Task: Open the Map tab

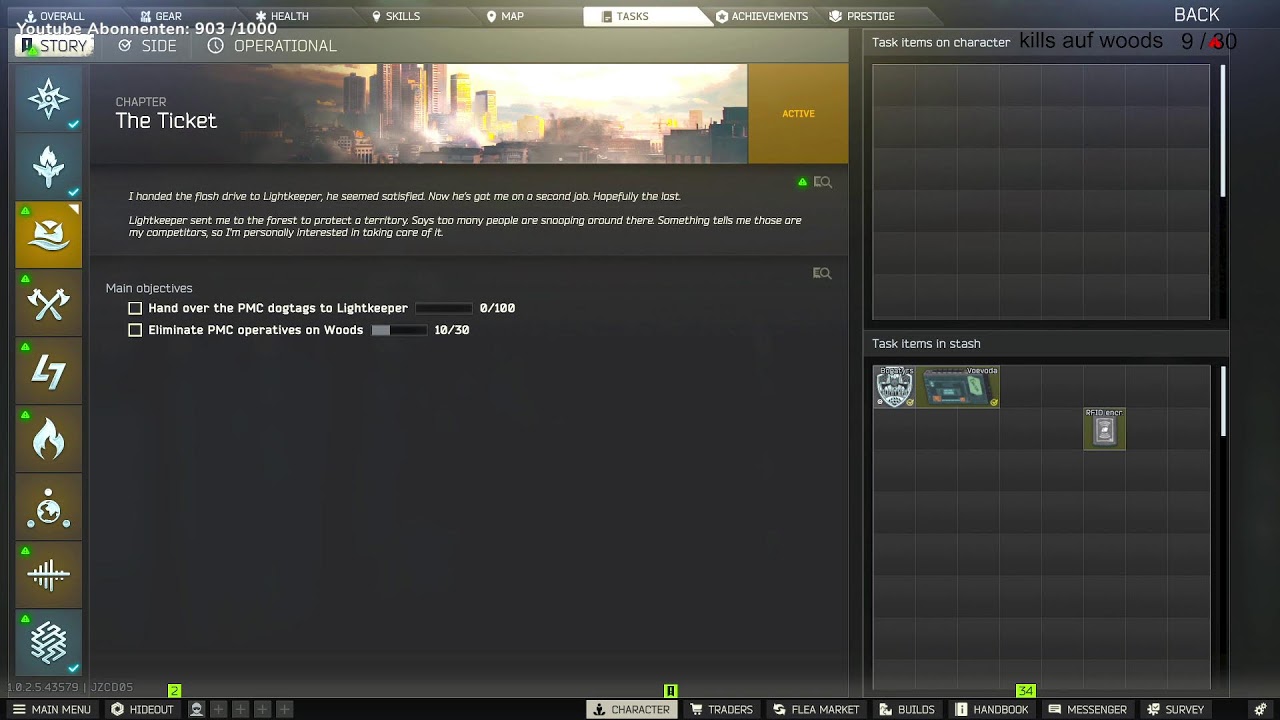Action: (x=505, y=16)
